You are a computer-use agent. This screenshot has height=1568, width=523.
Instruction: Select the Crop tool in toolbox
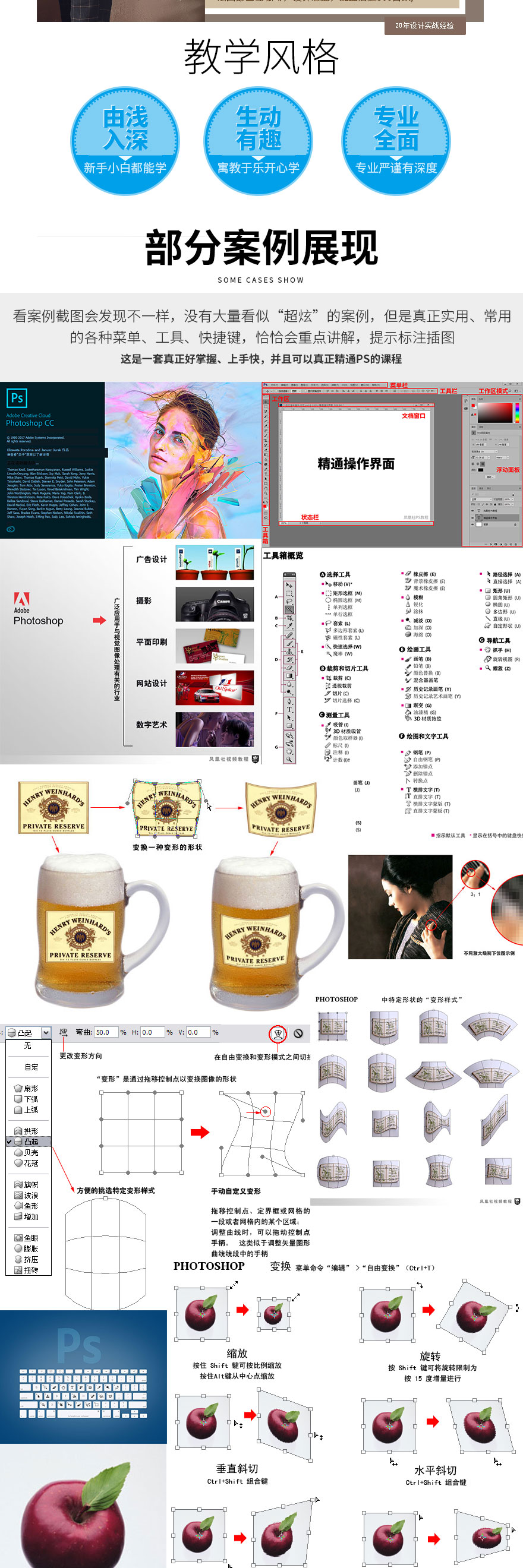(x=289, y=618)
